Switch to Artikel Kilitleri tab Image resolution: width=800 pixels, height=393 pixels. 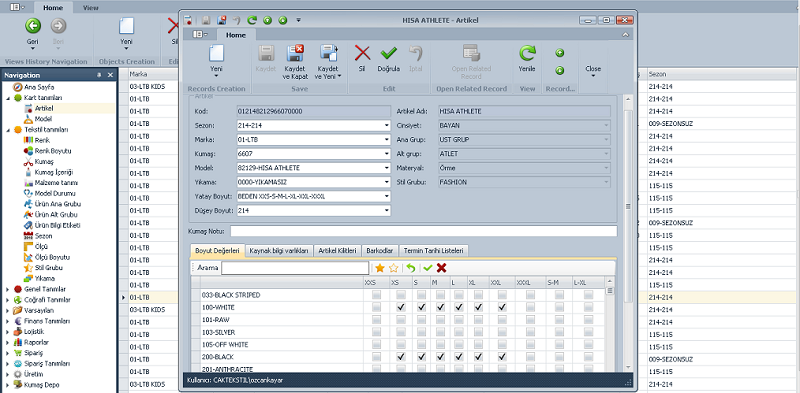tap(338, 251)
